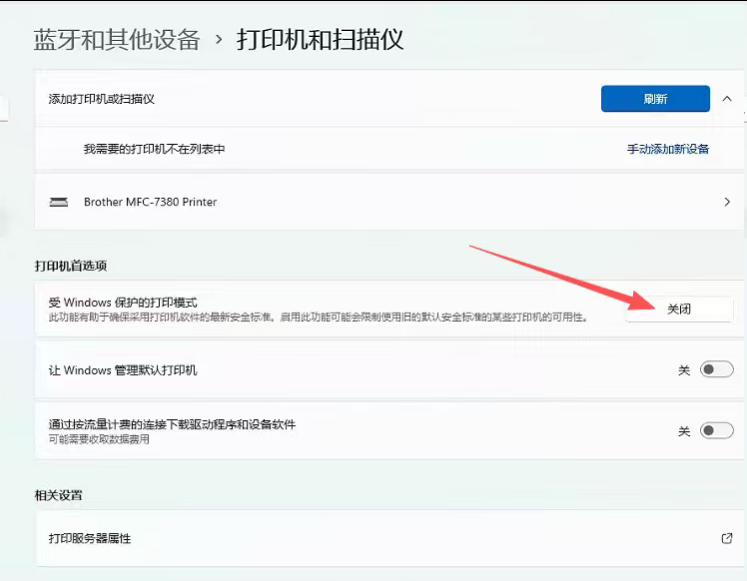Click the 打印机和扫描仪 page title
The image size is (747, 581).
click(319, 40)
